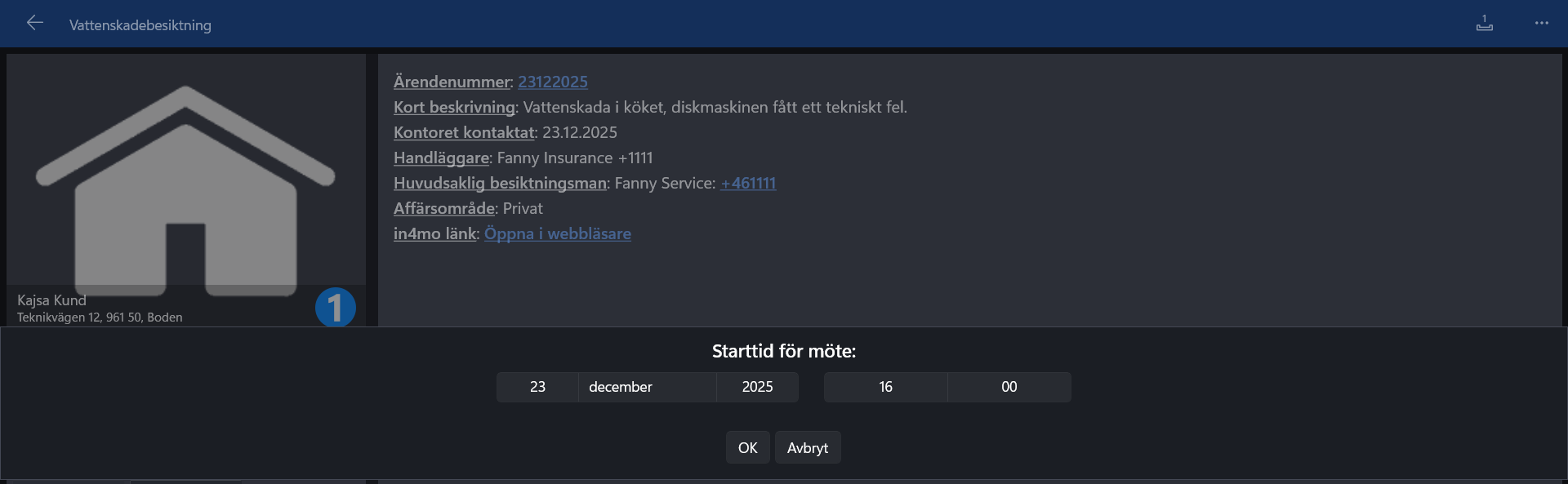Open the month picker showing december
1568x484 pixels.
point(647,387)
